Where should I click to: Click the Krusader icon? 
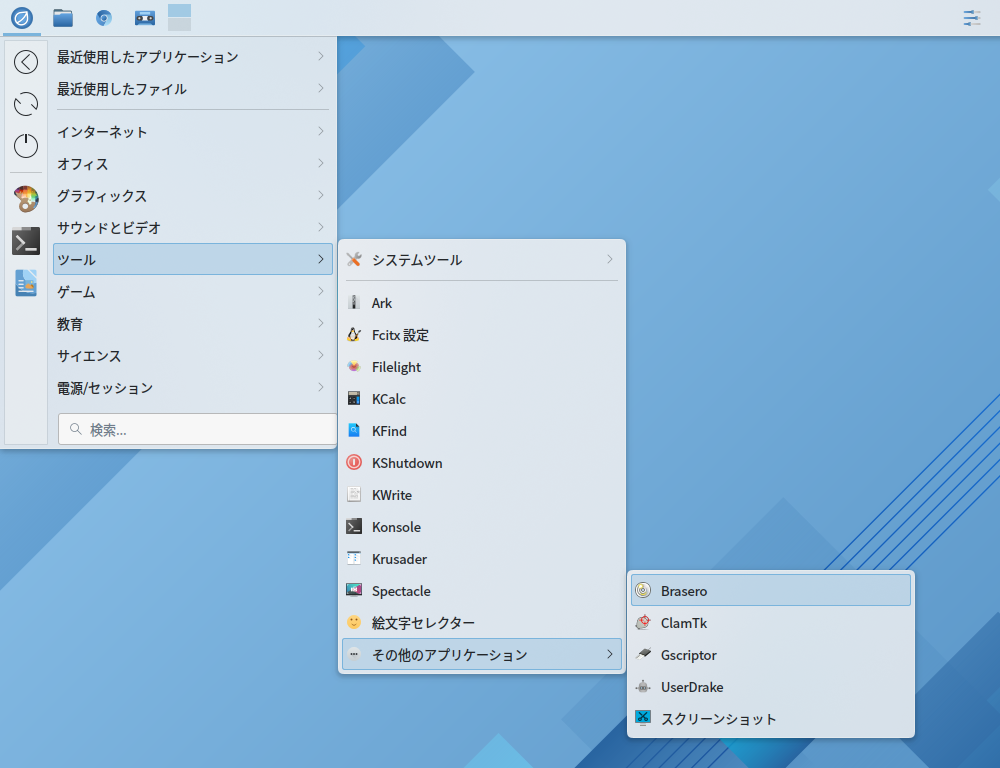tap(354, 558)
